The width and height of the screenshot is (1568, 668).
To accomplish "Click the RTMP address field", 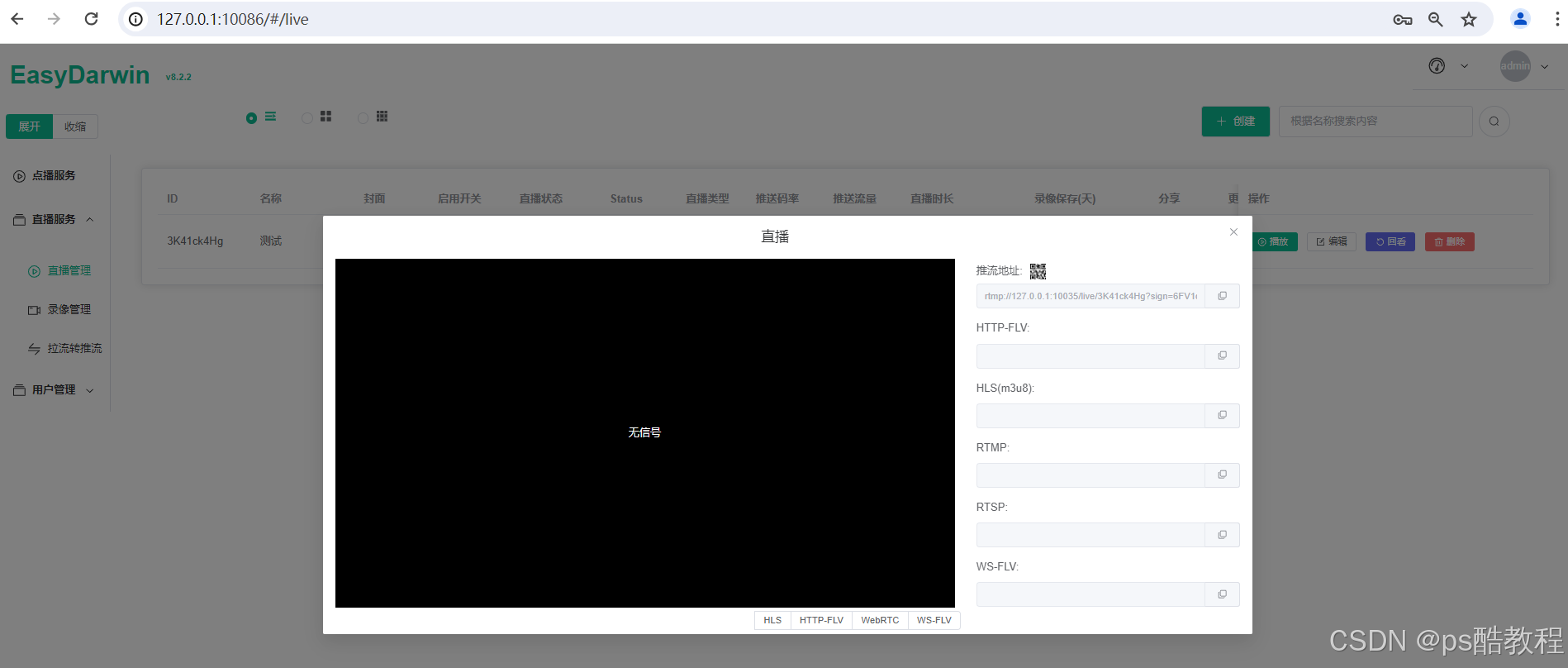I will (x=1090, y=475).
